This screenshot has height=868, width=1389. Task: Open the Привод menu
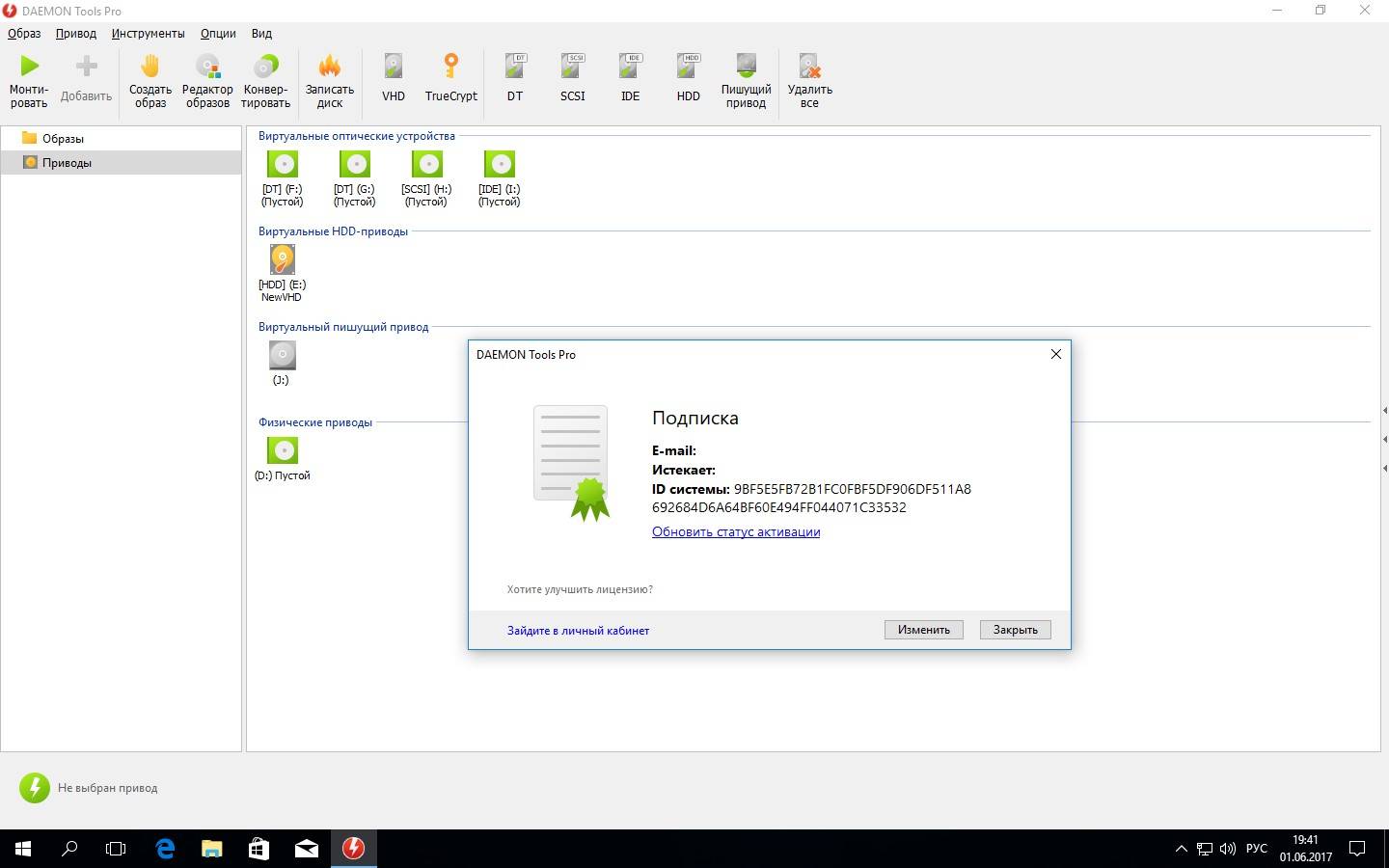coord(76,33)
